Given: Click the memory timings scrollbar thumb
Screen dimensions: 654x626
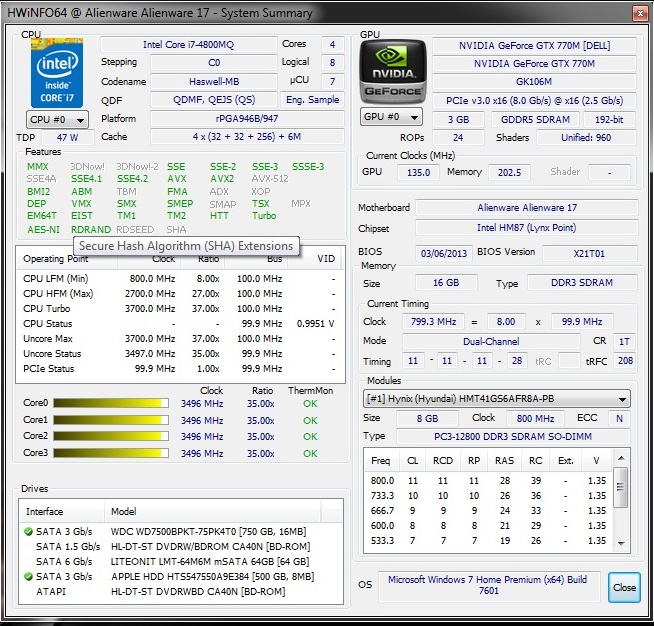Looking at the screenshot, I should click(x=621, y=487).
